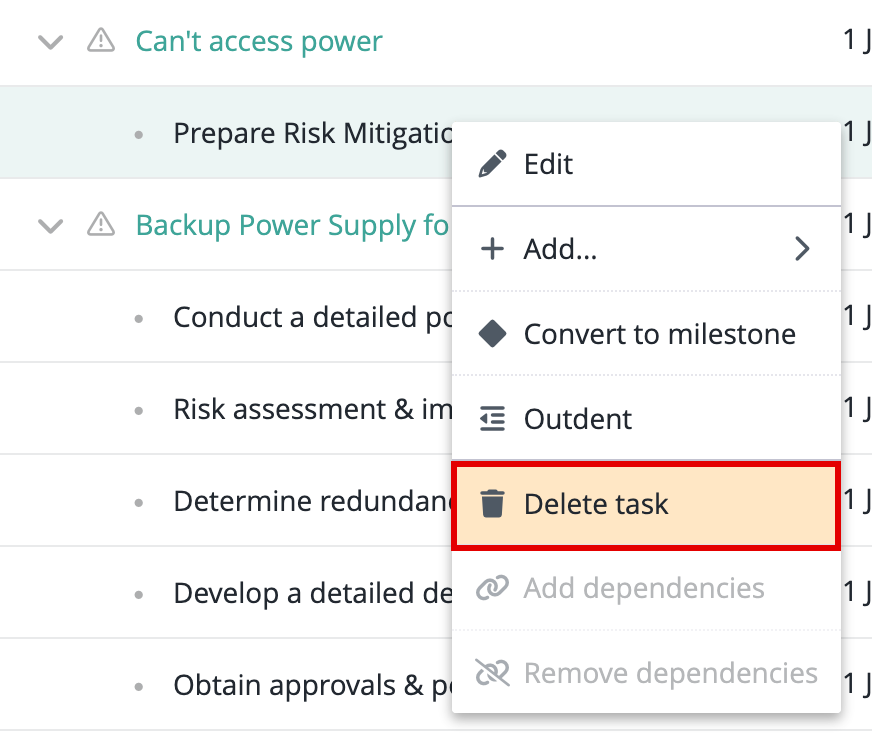The height and width of the screenshot is (746, 872).
Task: Click the Remove dependencies broken-link icon
Action: [492, 674]
